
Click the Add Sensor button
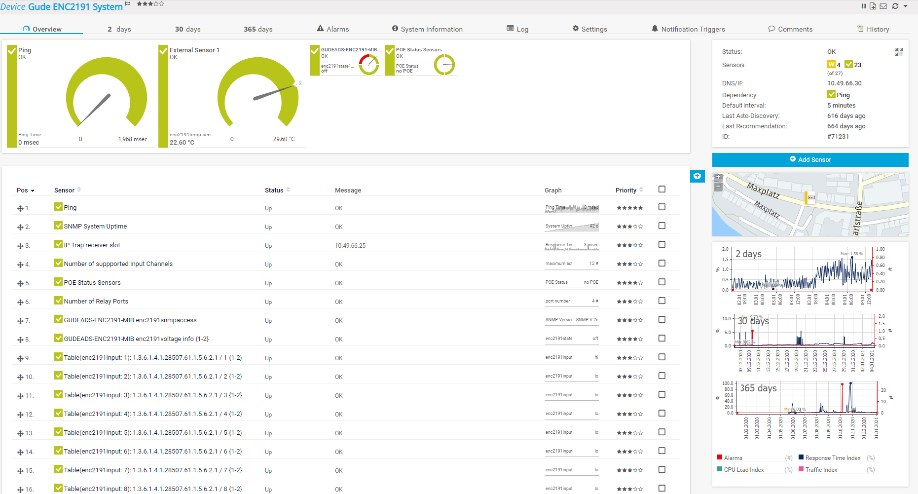pyautogui.click(x=810, y=159)
